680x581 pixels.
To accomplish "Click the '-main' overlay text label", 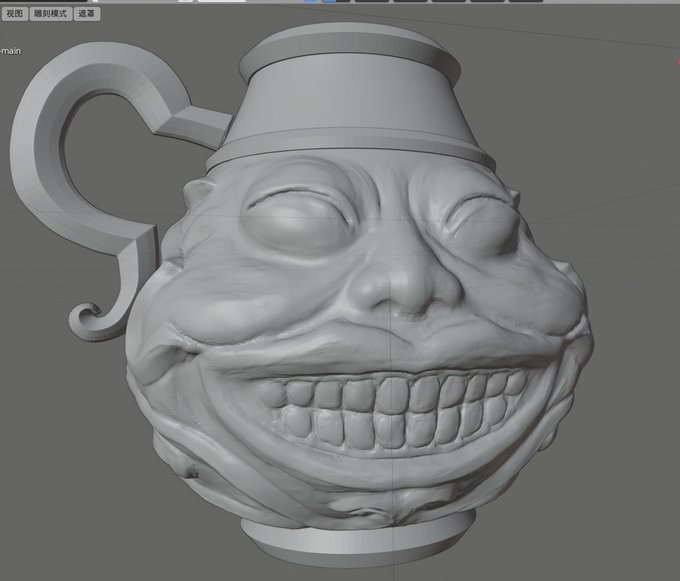I will (x=10, y=51).
